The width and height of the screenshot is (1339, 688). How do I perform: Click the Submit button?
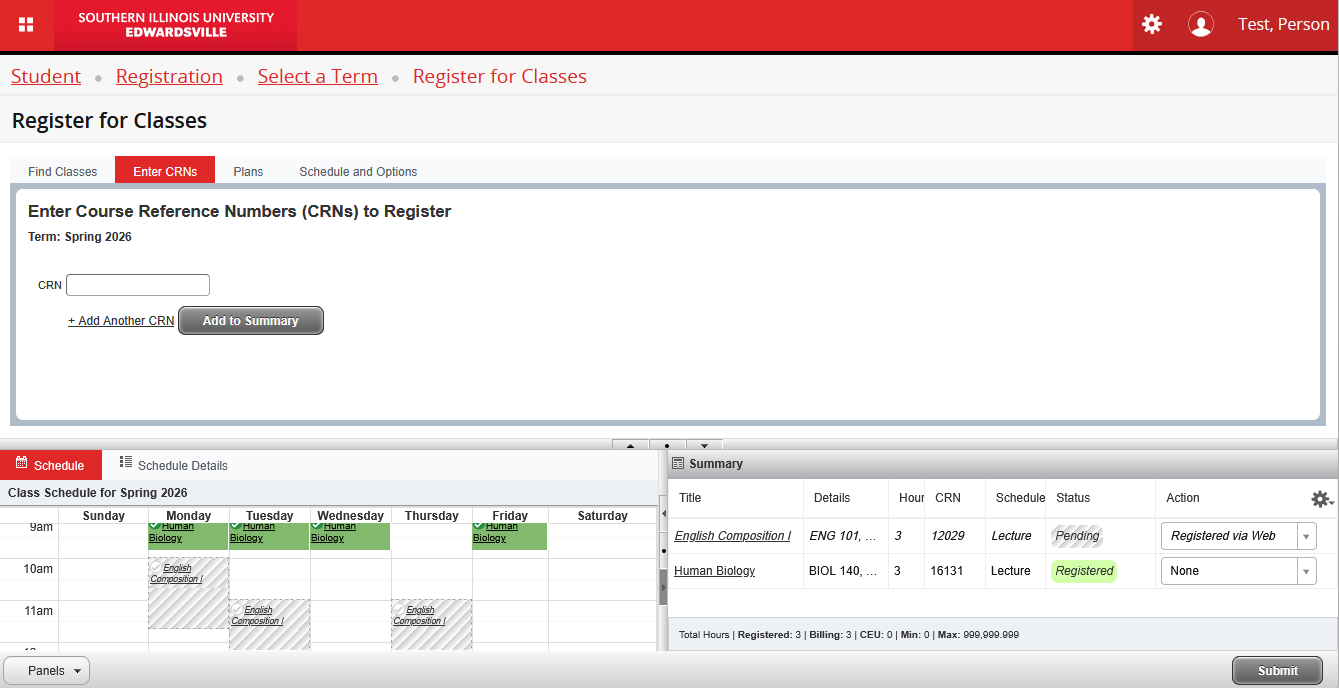tap(1277, 671)
